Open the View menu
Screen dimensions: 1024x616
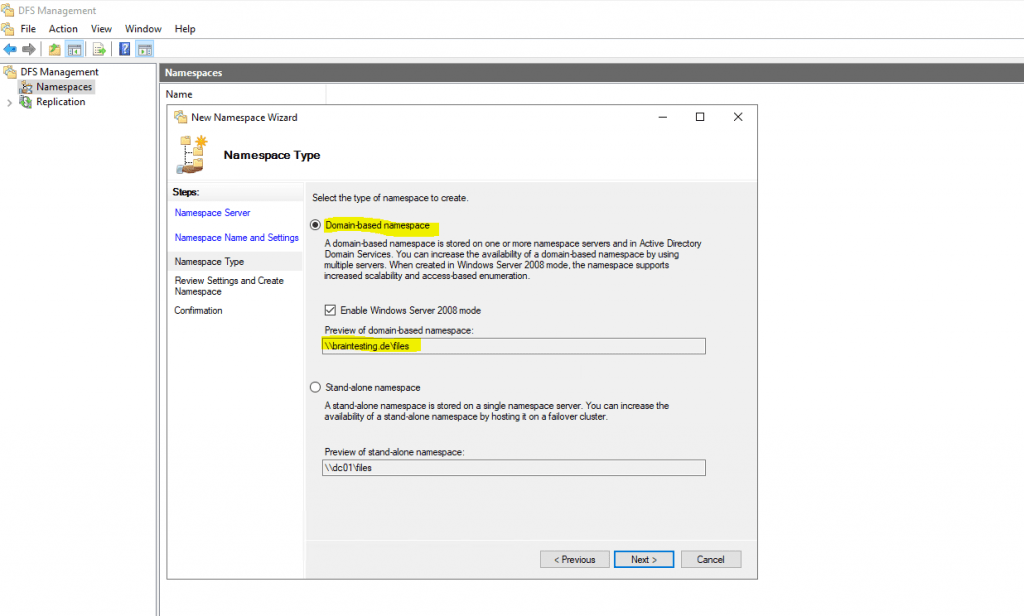(101, 29)
